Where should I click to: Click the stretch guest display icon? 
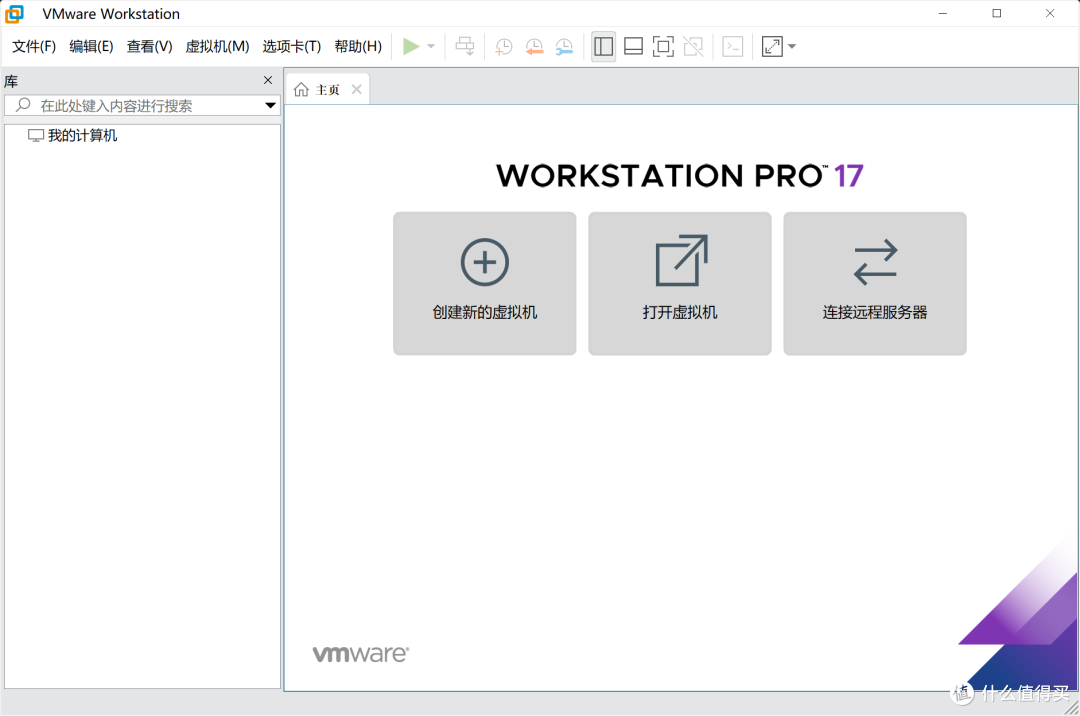click(x=772, y=46)
